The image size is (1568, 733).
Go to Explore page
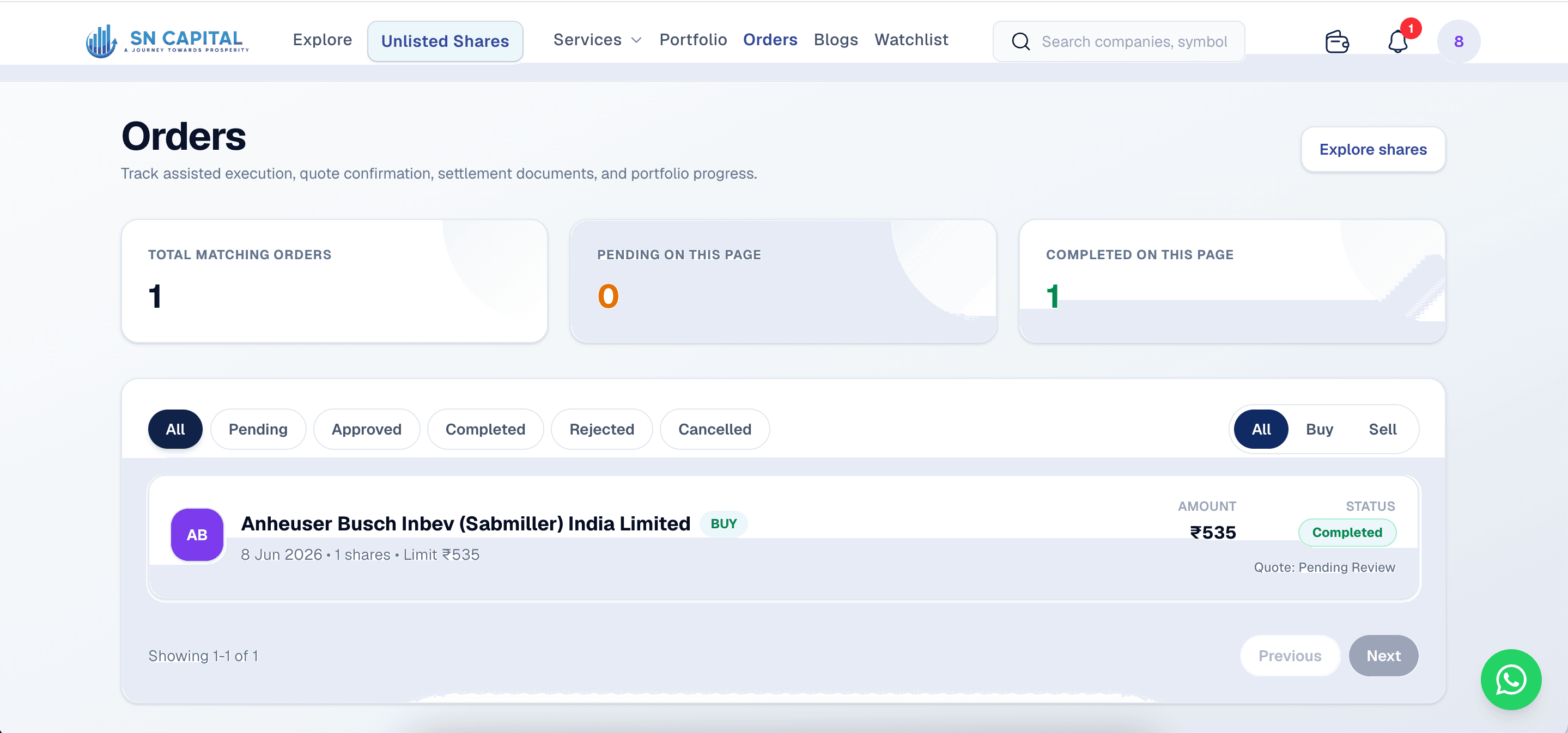click(x=322, y=40)
